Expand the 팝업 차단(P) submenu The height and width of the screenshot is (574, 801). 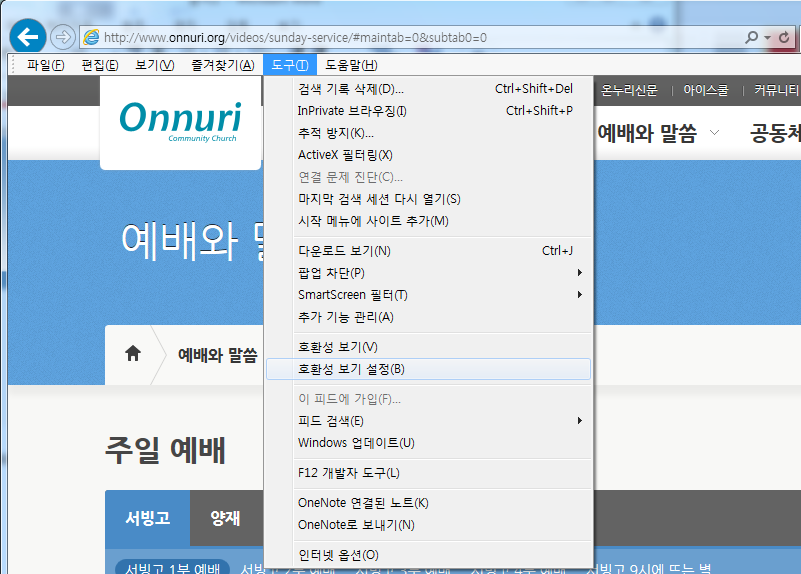428,273
